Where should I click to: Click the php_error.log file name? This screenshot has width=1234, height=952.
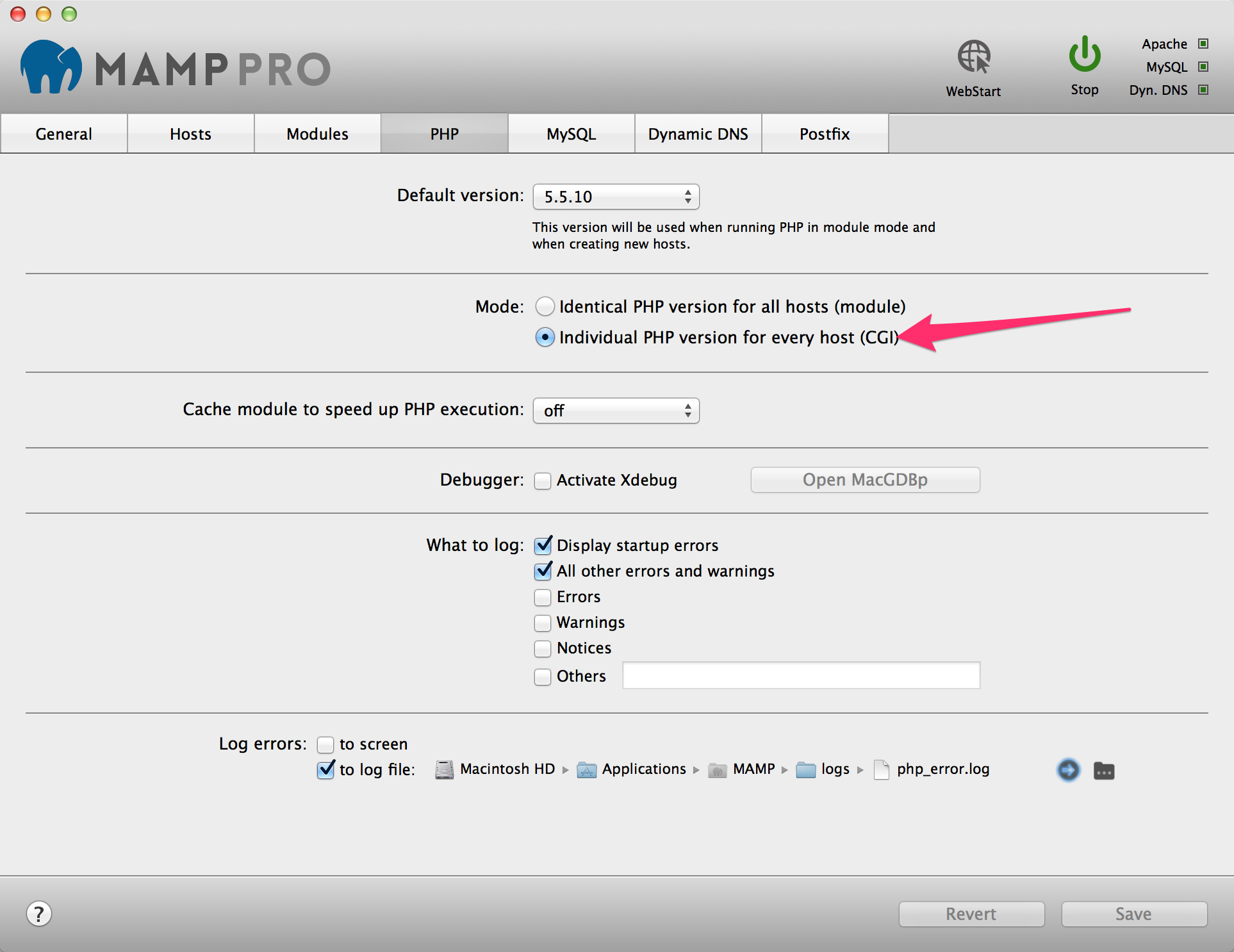tap(943, 769)
